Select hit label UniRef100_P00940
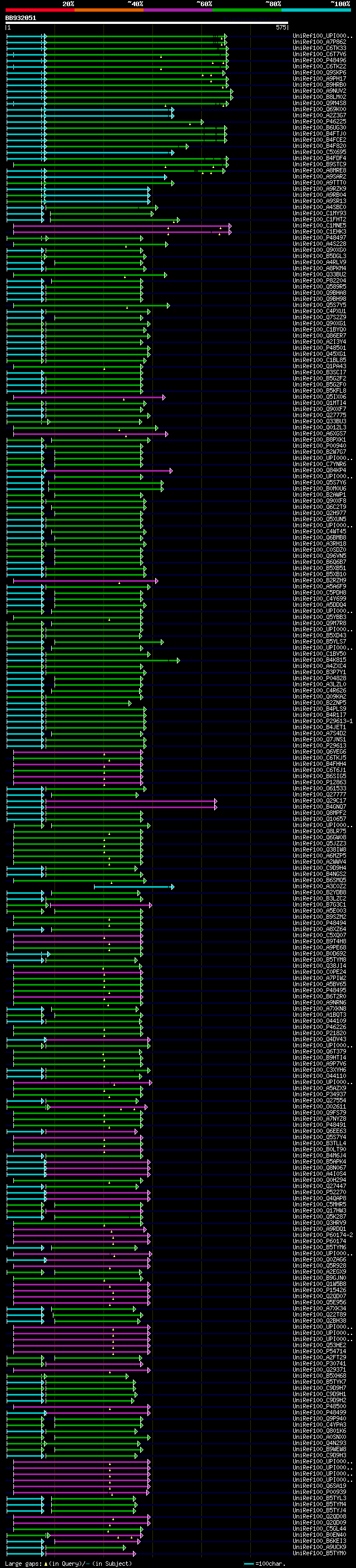Viewport: 356px width, 1568px height. [x=319, y=446]
